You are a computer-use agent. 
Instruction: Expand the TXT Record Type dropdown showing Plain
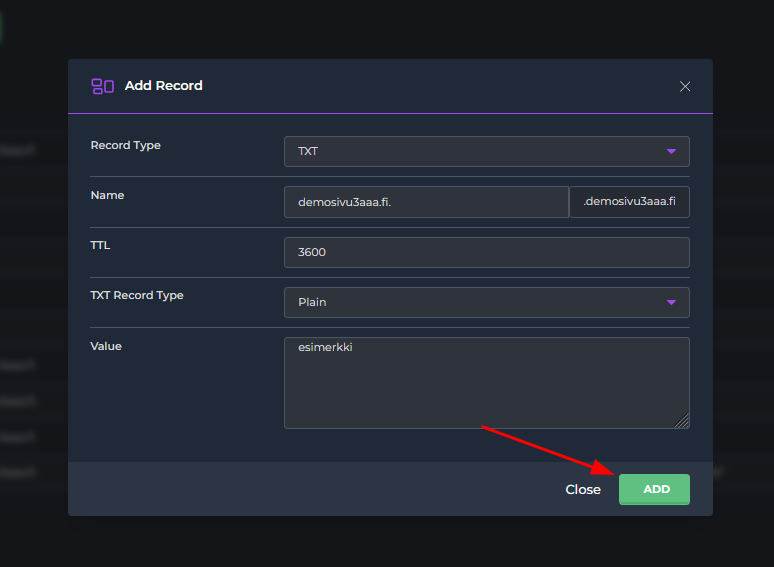(x=486, y=302)
